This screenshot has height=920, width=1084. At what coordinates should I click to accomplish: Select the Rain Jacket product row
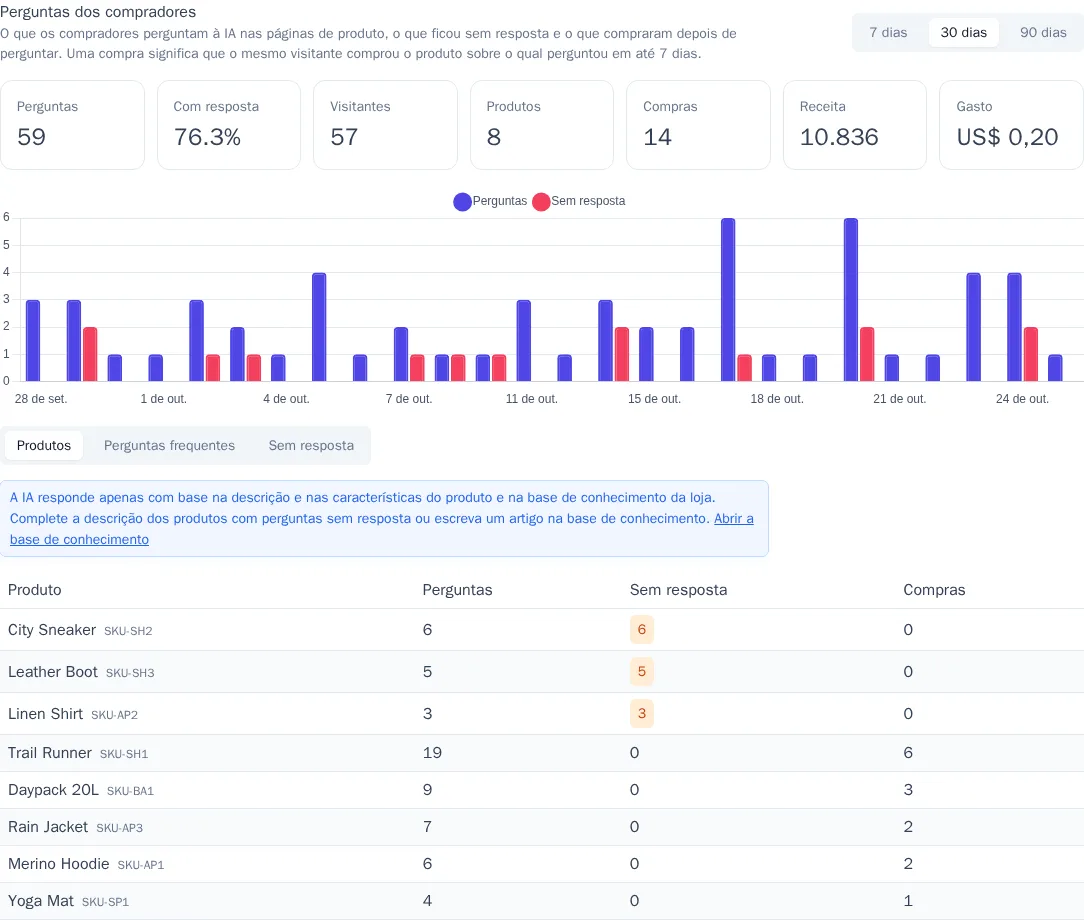(x=542, y=827)
